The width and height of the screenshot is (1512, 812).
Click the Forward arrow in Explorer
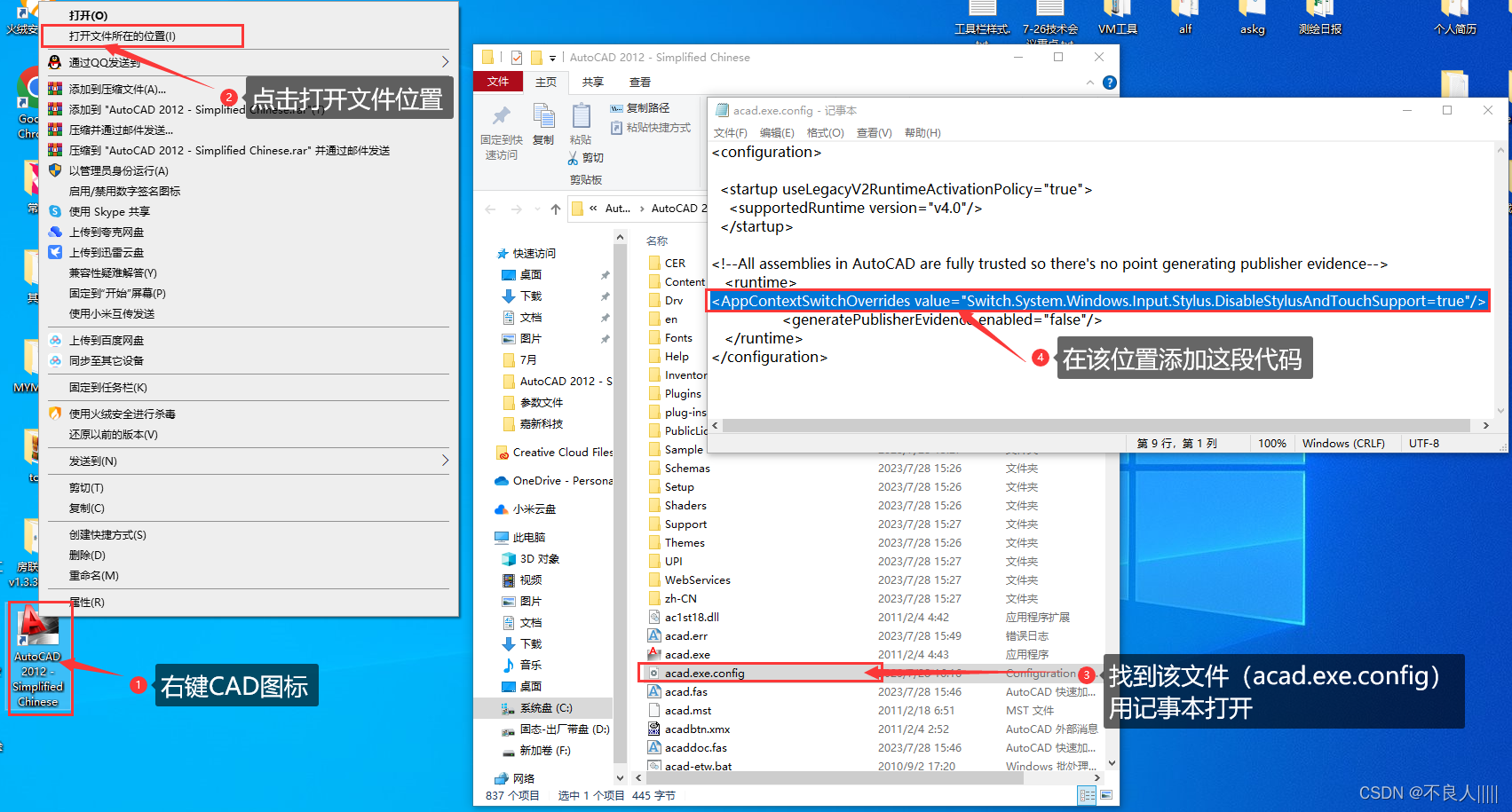pyautogui.click(x=517, y=209)
